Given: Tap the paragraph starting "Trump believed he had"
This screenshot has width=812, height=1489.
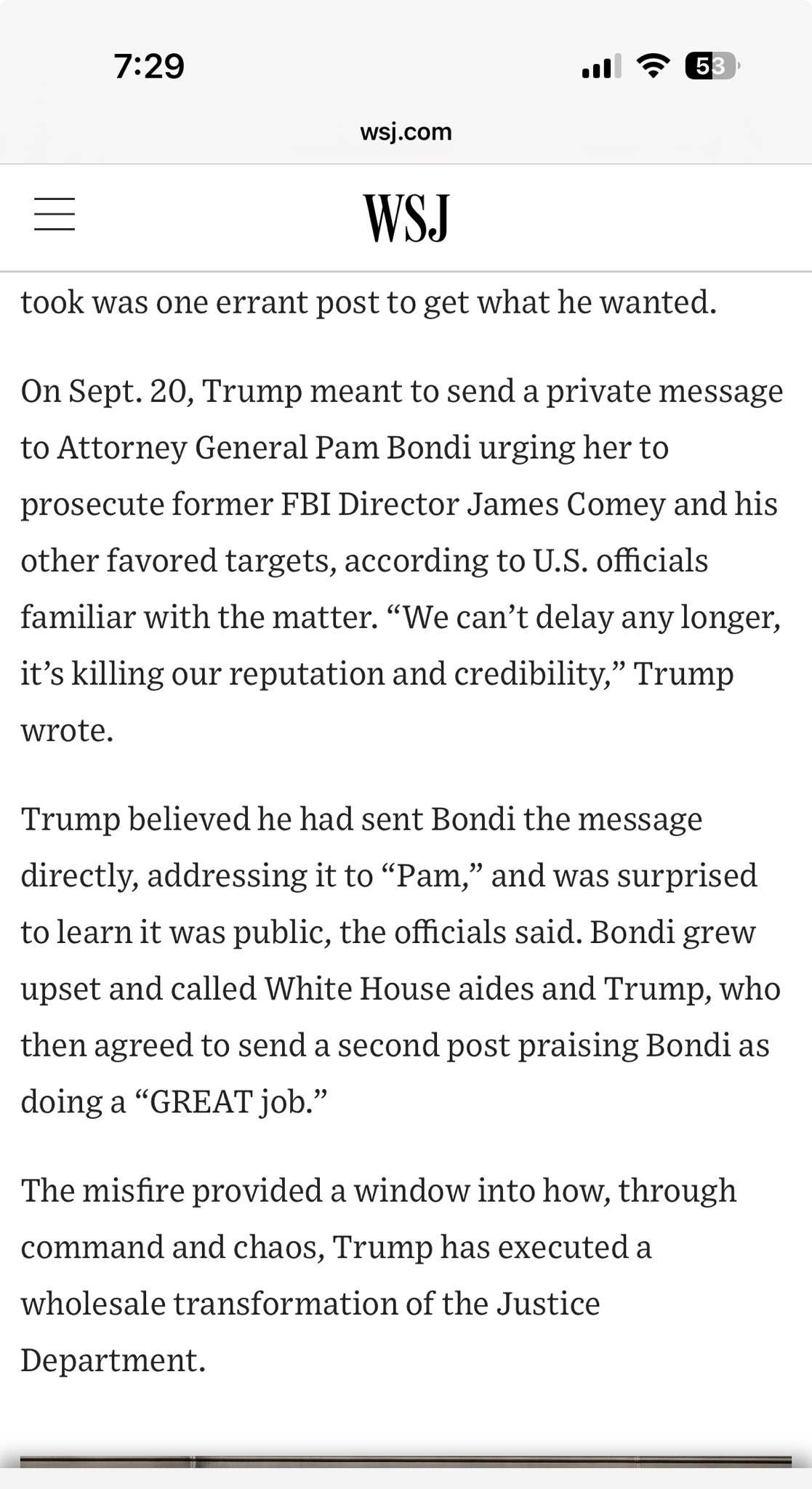Looking at the screenshot, I should (400, 960).
